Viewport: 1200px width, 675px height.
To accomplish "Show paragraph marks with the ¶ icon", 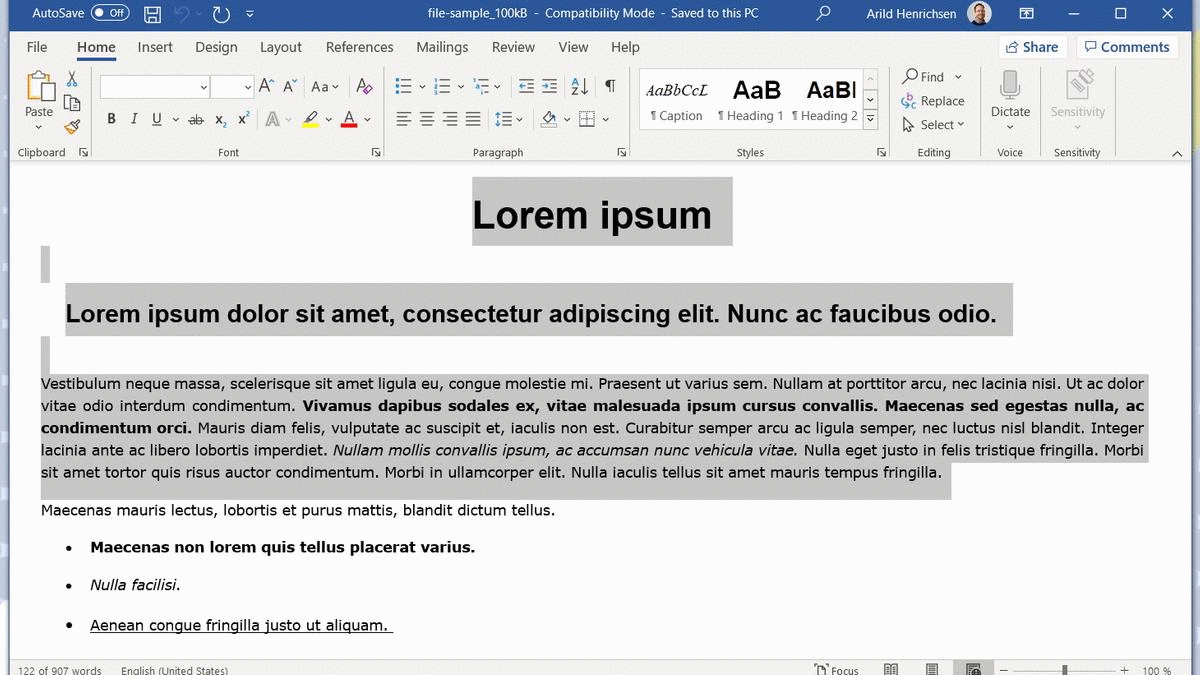I will click(610, 86).
